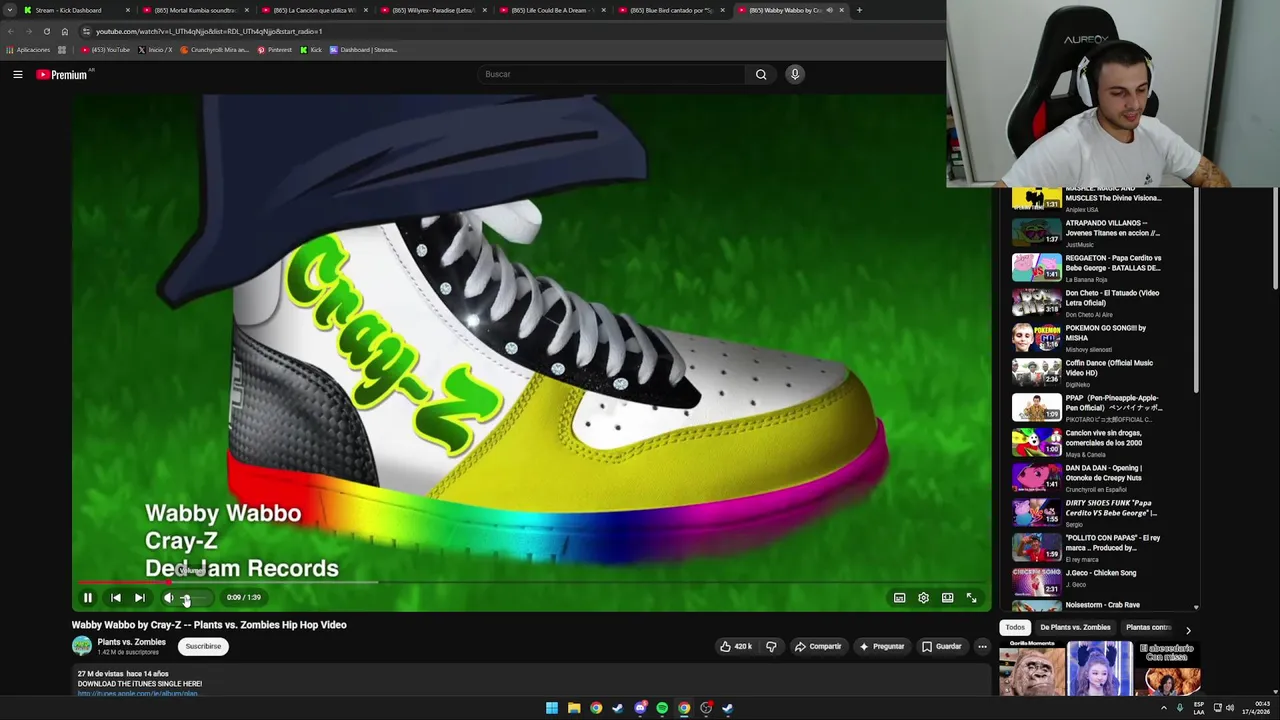Open the Pinterest bookmark
The image size is (1280, 720).
coord(275,50)
